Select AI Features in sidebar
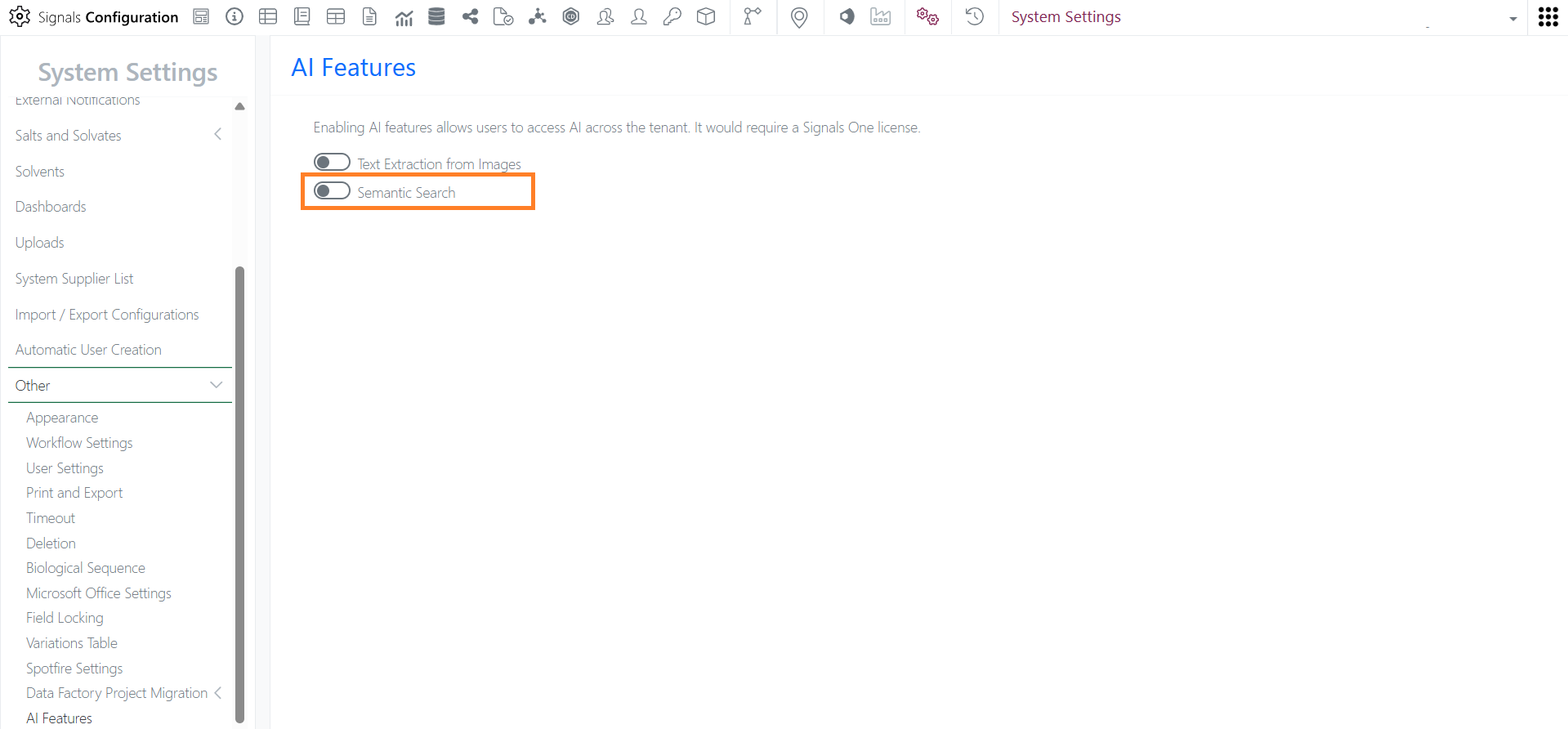This screenshot has height=729, width=1568. pos(59,718)
